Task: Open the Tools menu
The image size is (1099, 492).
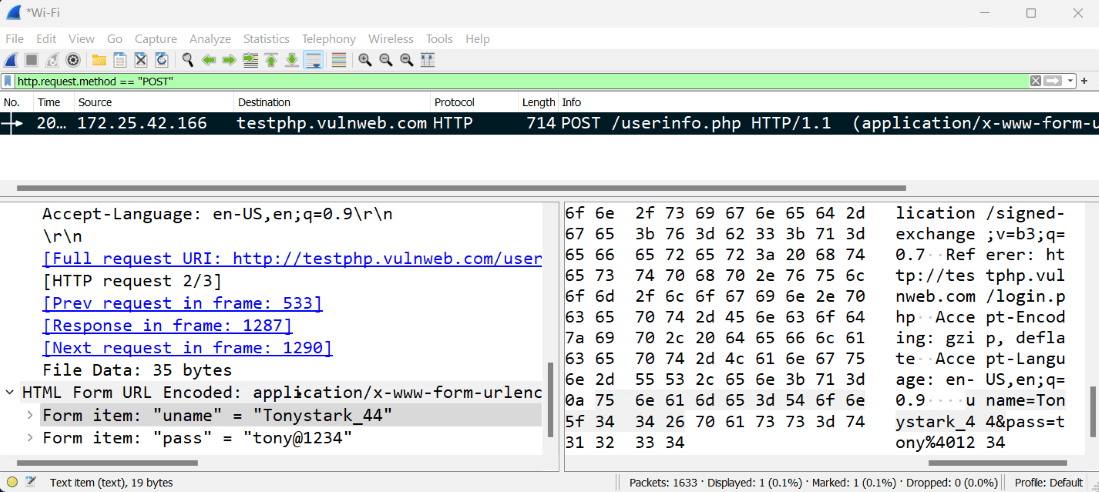Action: pos(439,39)
